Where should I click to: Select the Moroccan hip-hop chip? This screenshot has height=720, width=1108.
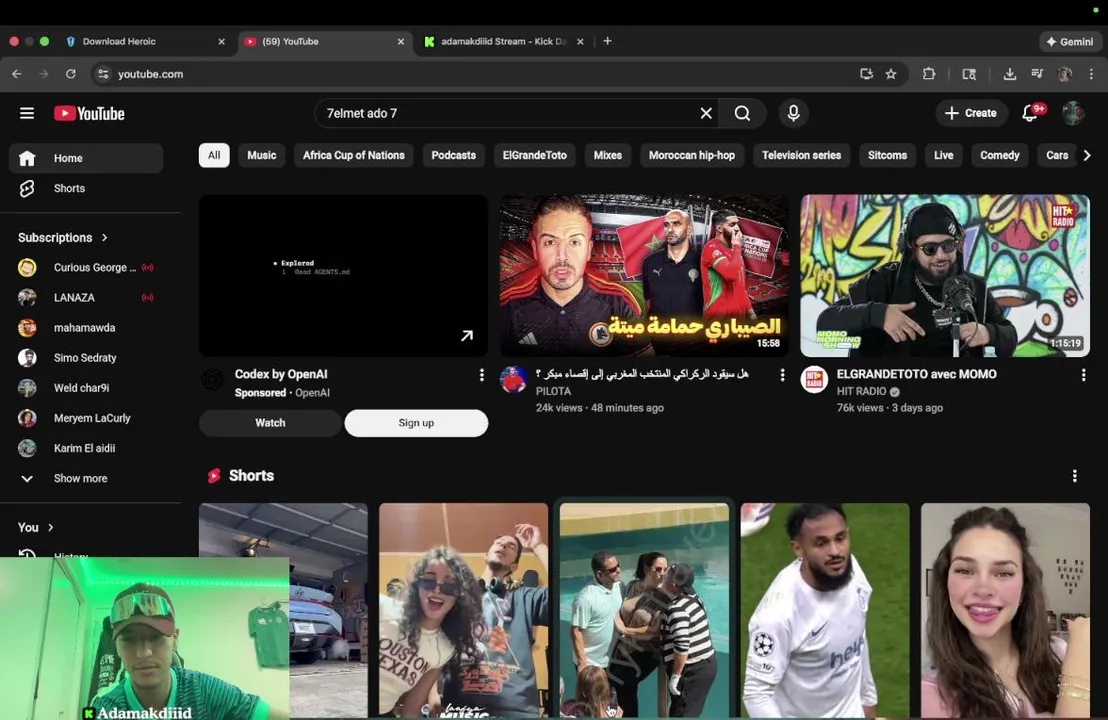692,155
